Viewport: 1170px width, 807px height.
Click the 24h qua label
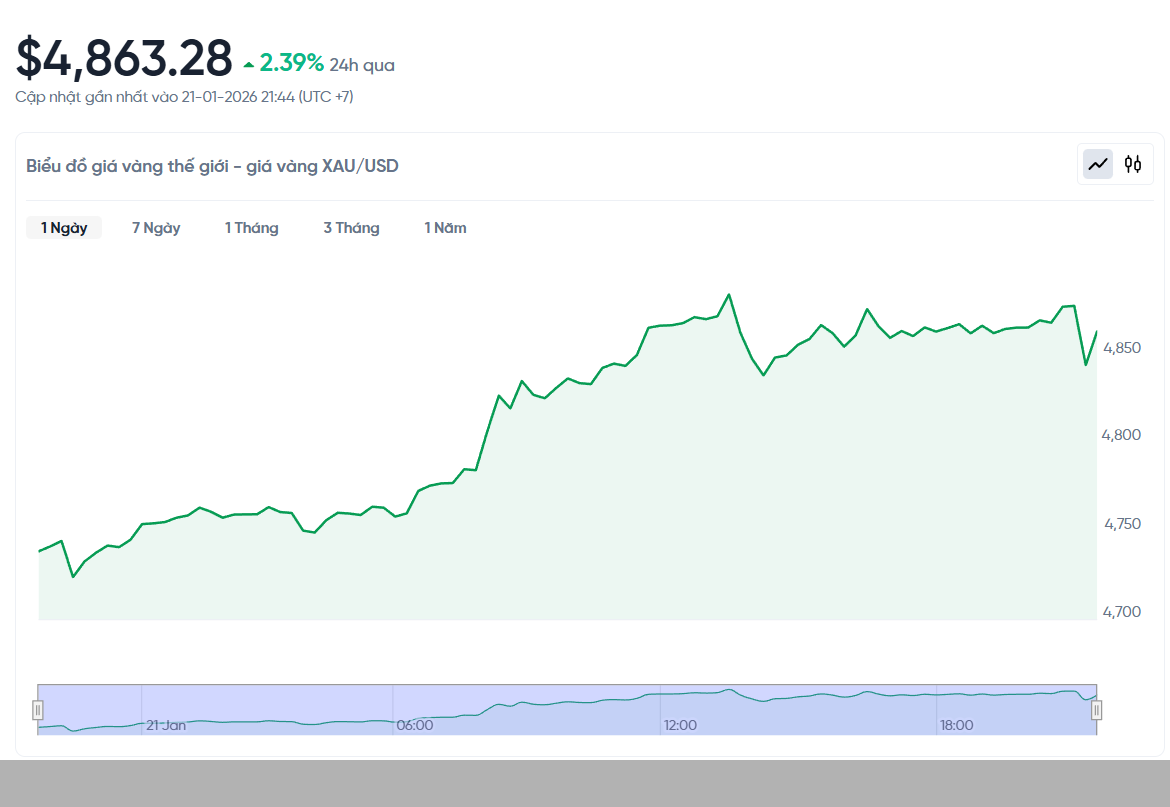[x=362, y=66]
